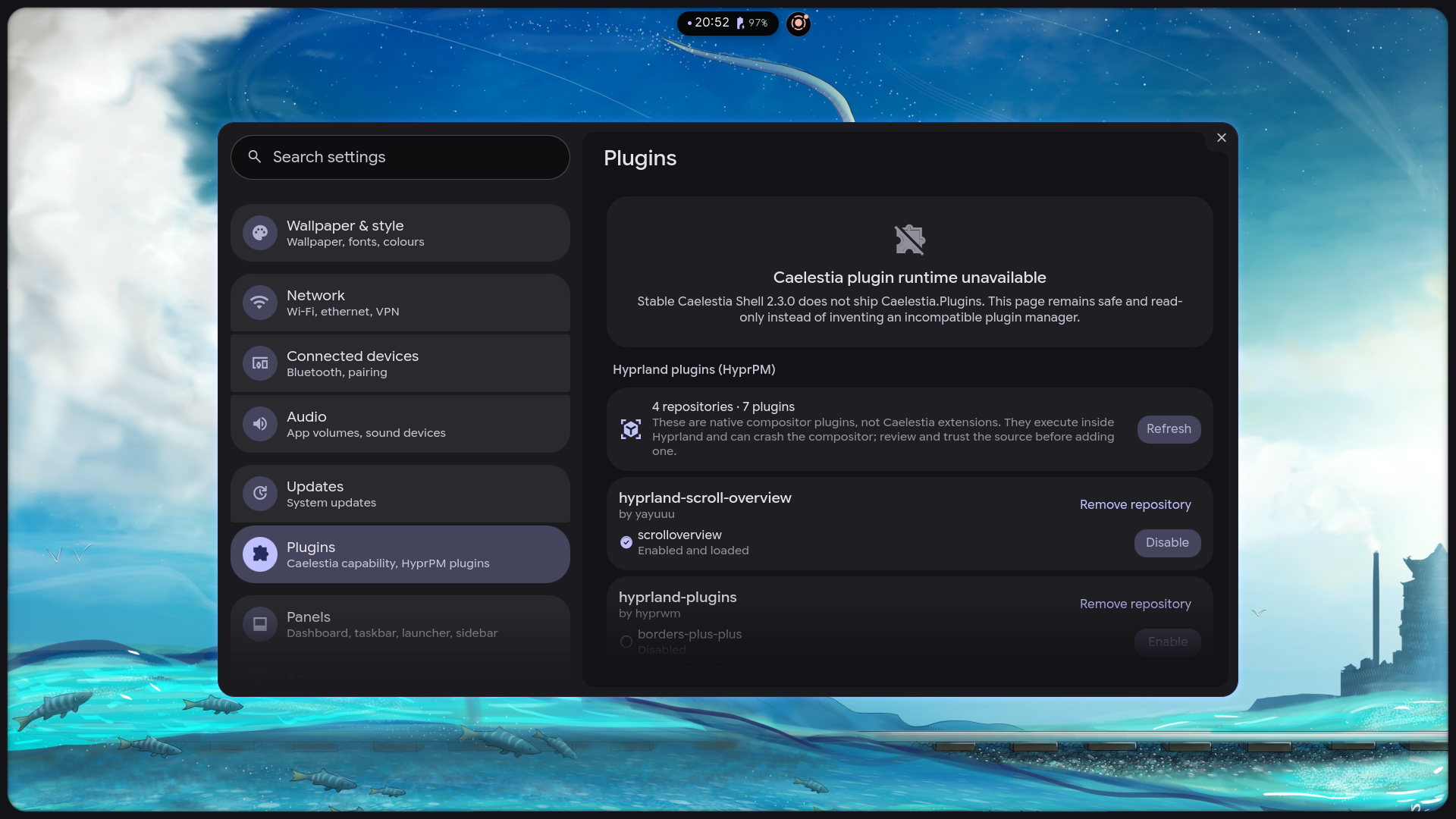This screenshot has width=1456, height=819.
Task: Click the Panels monitor icon
Action: pos(260,624)
